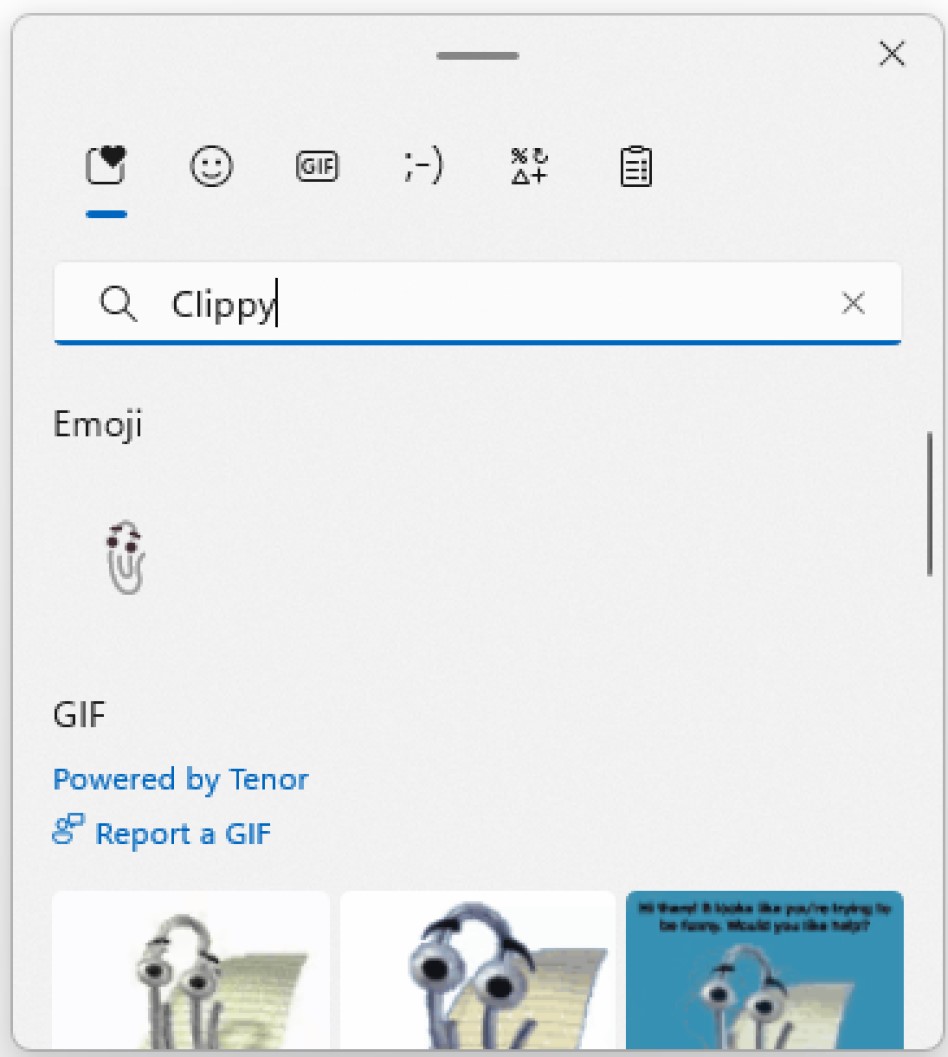
Task: Select the first Clippy GIF thumbnail
Action: (x=191, y=968)
